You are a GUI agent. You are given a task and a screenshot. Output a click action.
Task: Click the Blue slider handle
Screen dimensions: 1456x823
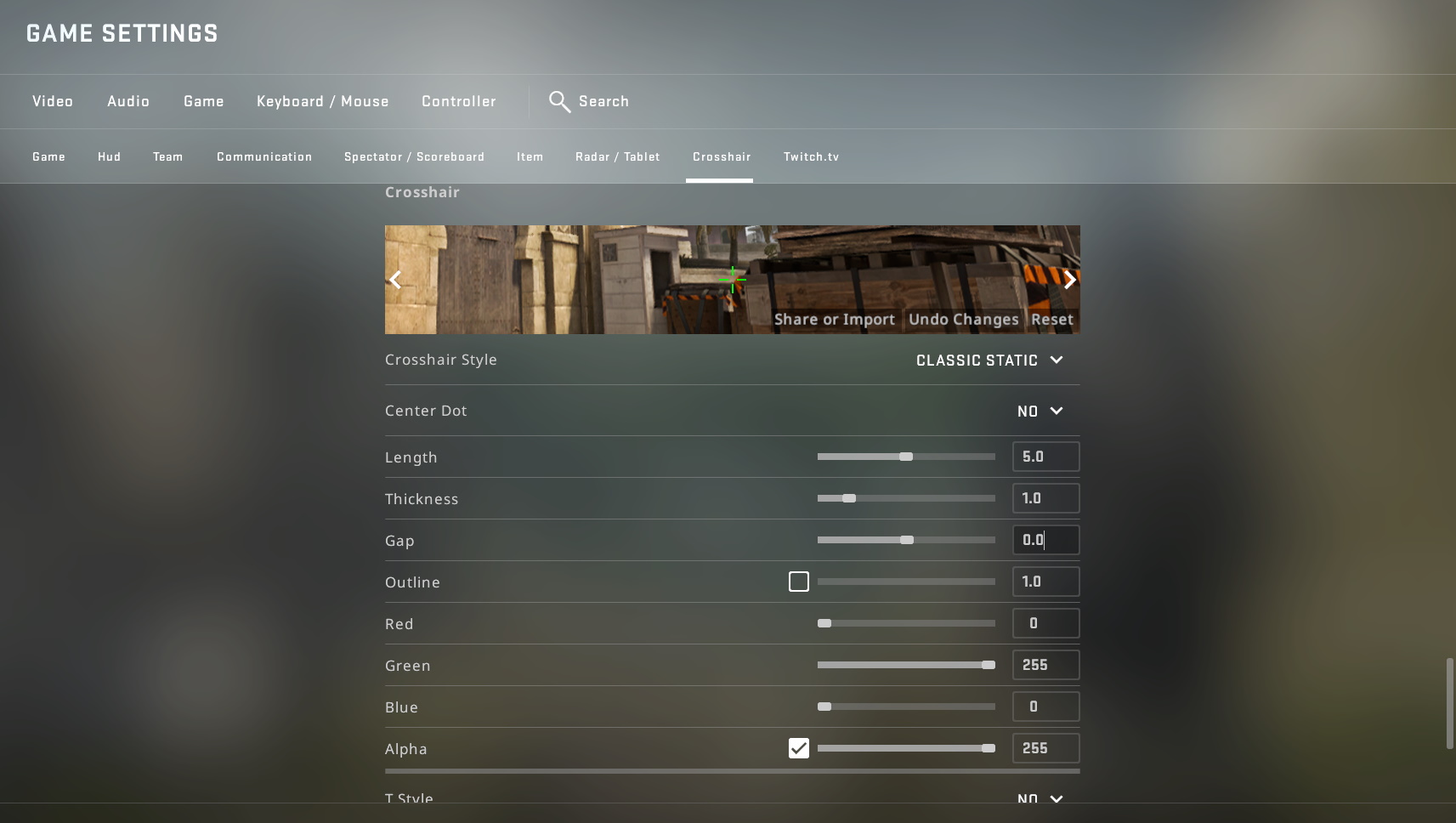(824, 707)
